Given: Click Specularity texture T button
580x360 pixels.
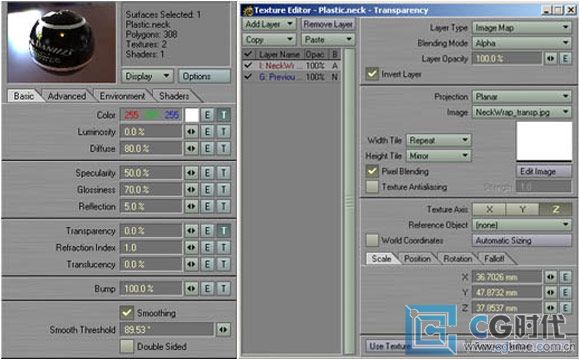Looking at the screenshot, I should pos(223,173).
